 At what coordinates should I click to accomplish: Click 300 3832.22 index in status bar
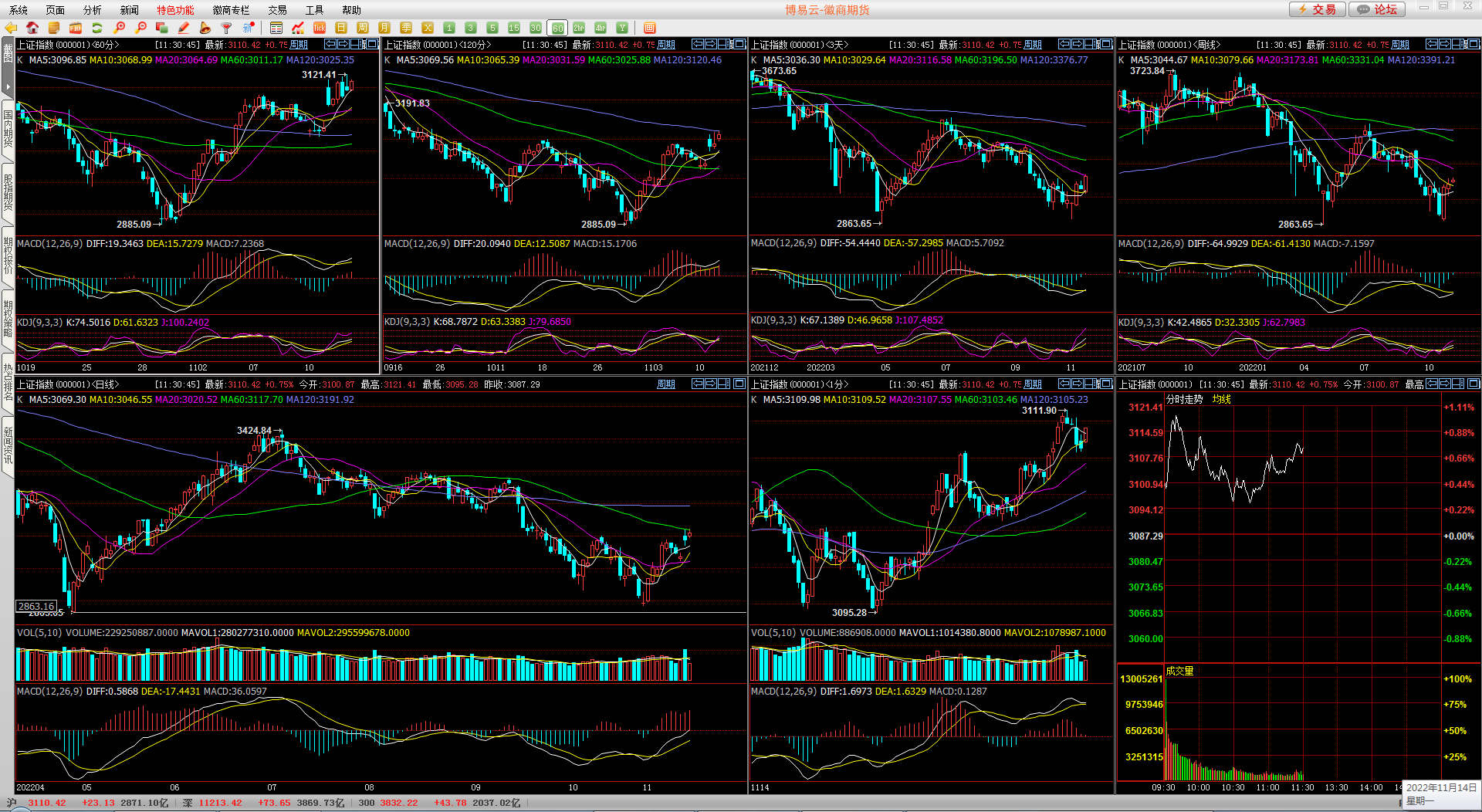click(x=388, y=803)
